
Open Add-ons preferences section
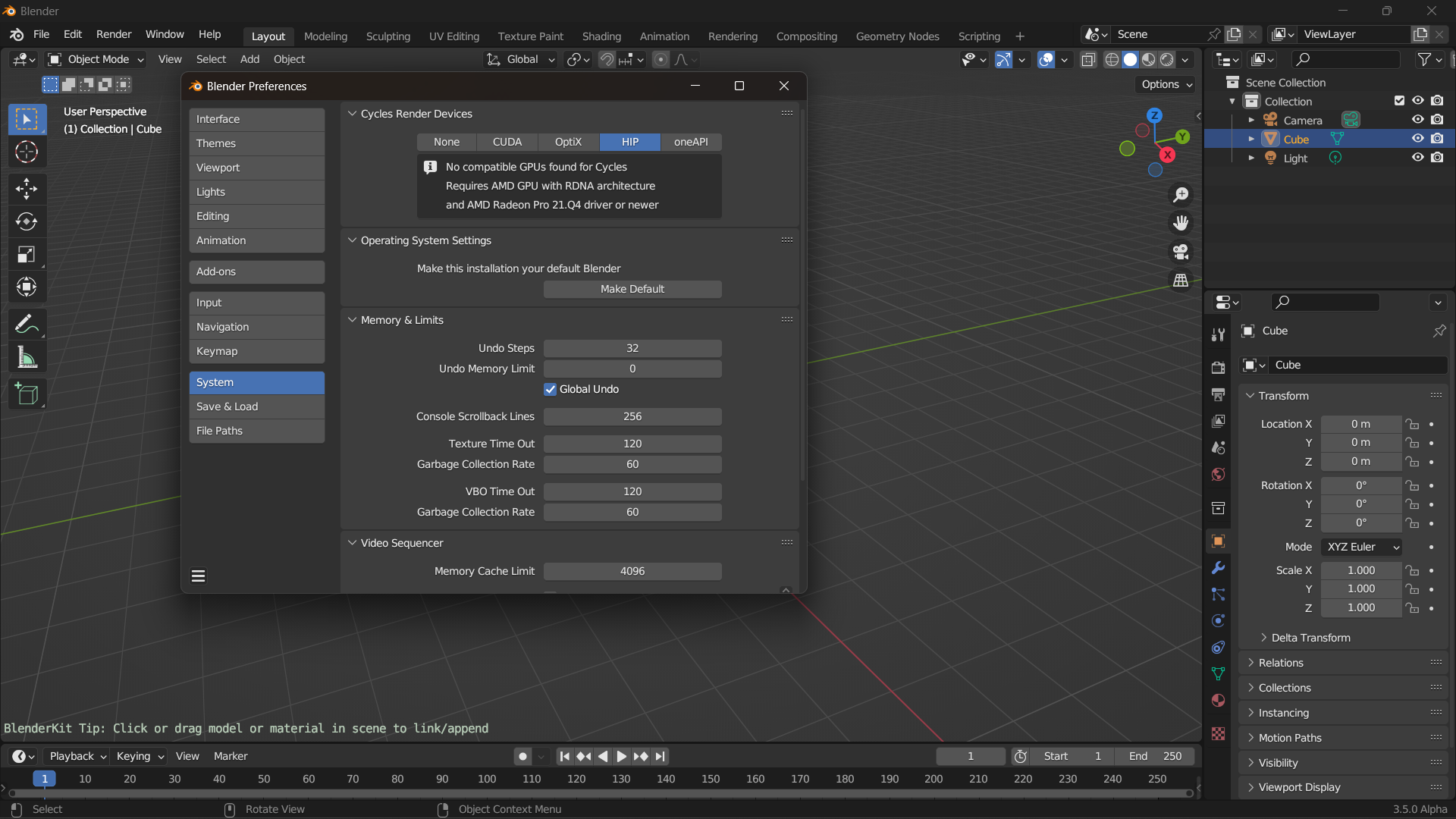(x=256, y=271)
